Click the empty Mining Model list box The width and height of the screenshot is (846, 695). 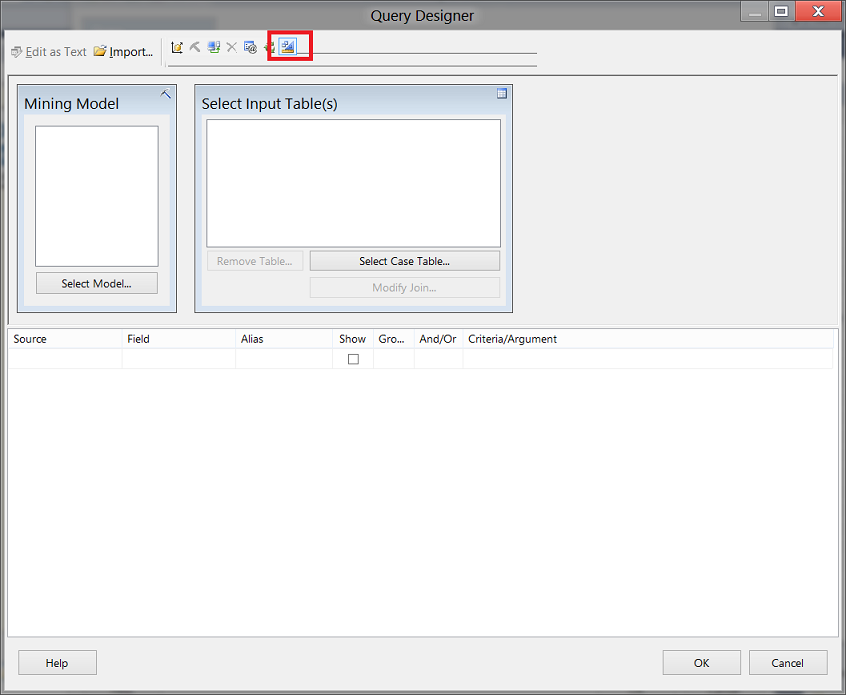click(97, 196)
